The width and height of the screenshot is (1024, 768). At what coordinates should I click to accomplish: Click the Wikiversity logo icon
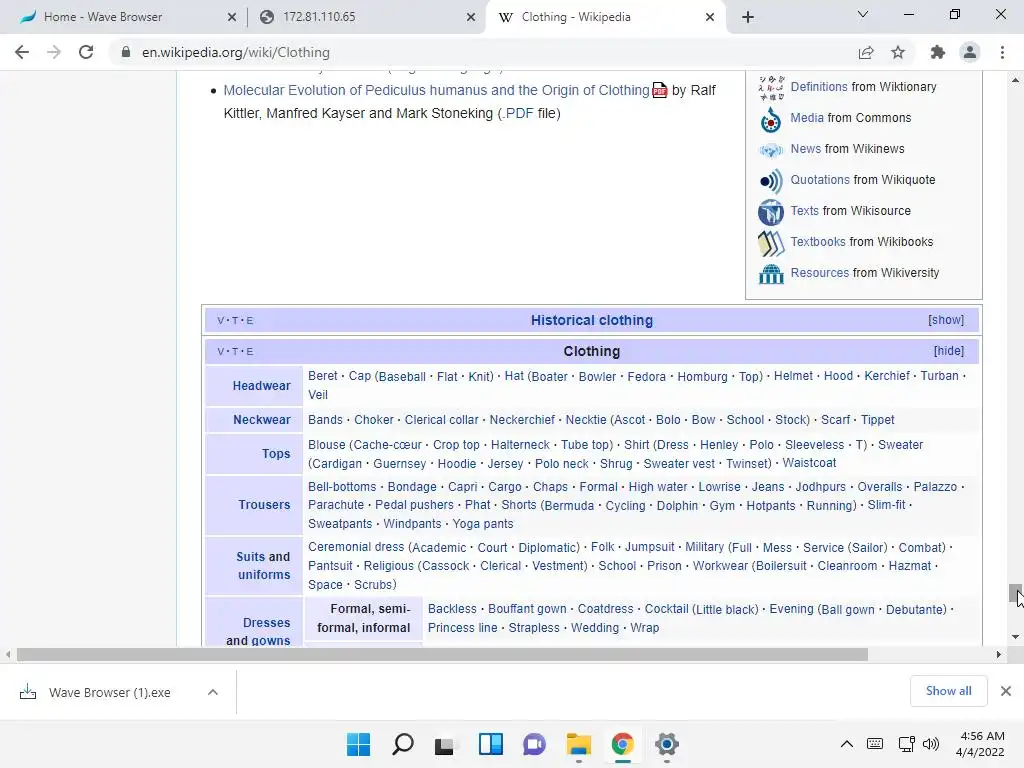771,274
